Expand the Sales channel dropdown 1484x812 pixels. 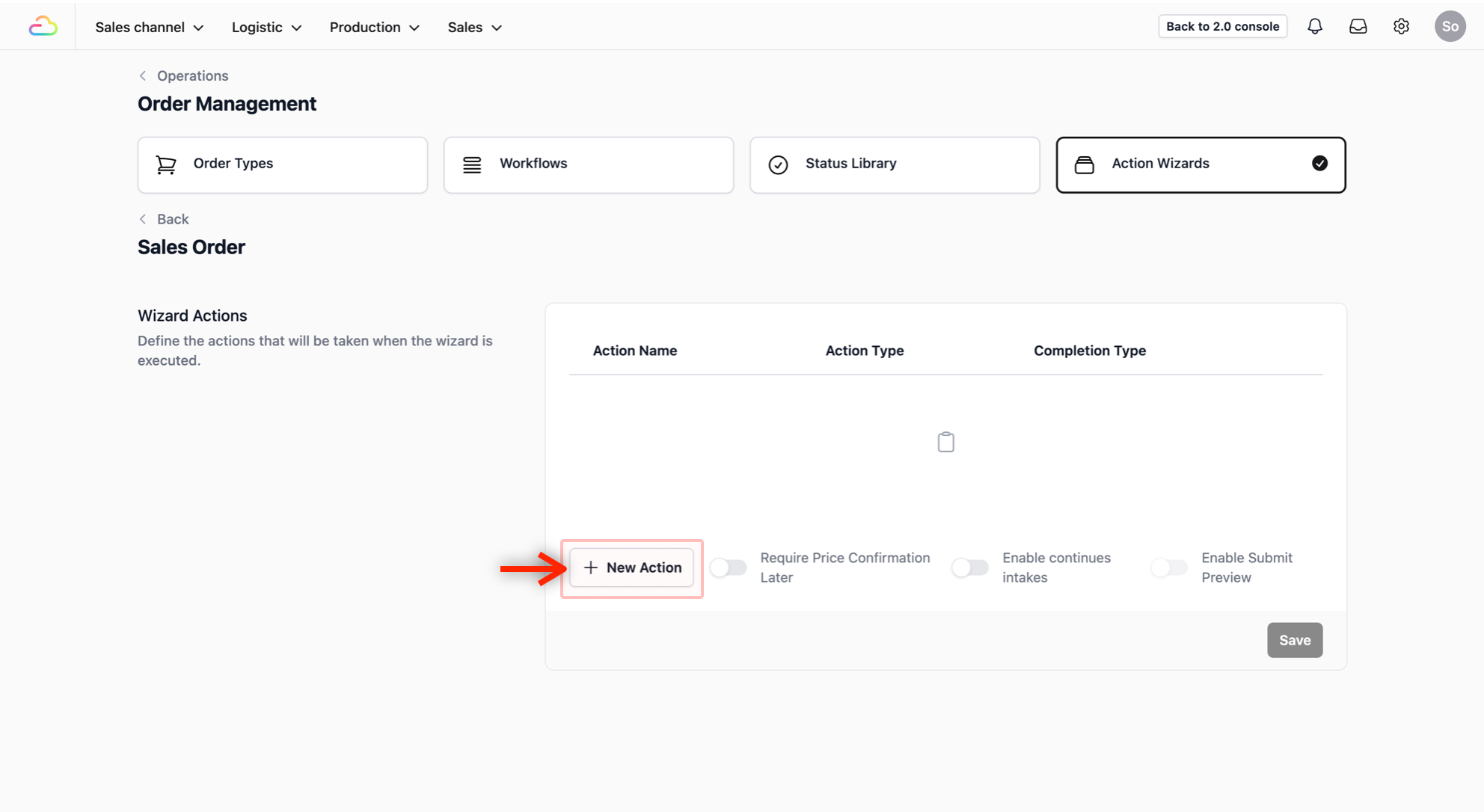pos(149,27)
